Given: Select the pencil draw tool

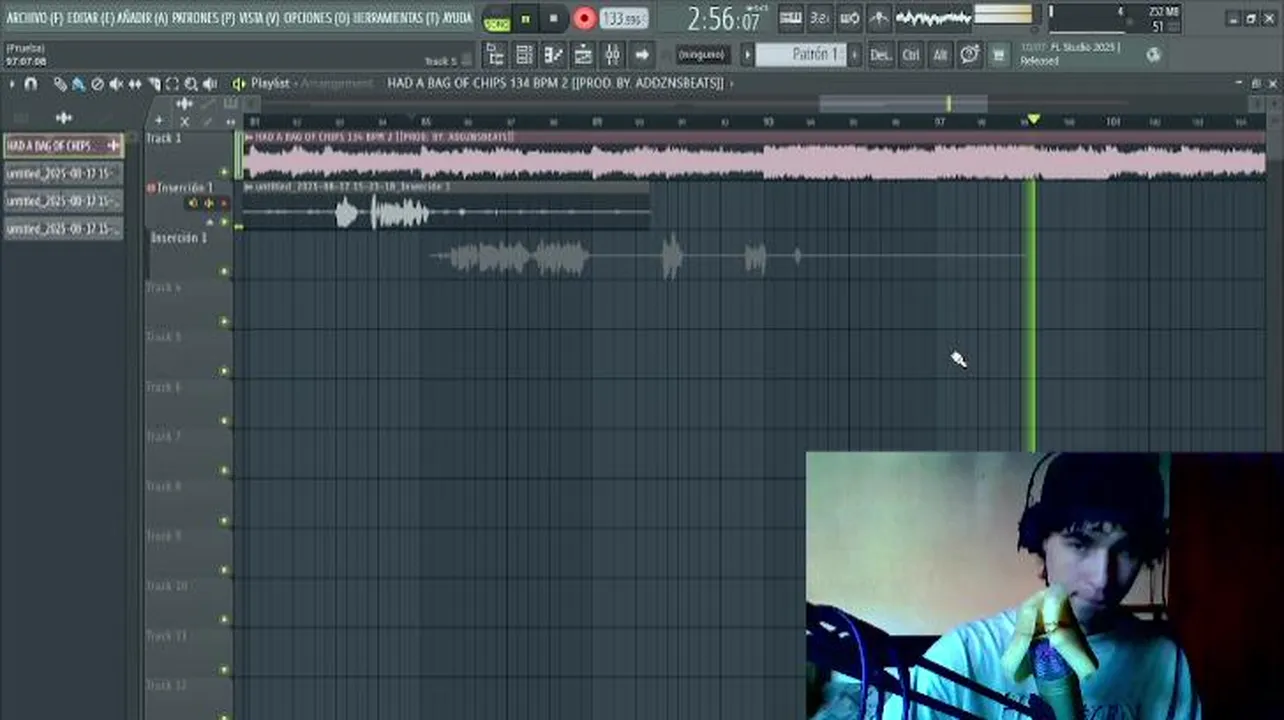Looking at the screenshot, I should (x=60, y=84).
